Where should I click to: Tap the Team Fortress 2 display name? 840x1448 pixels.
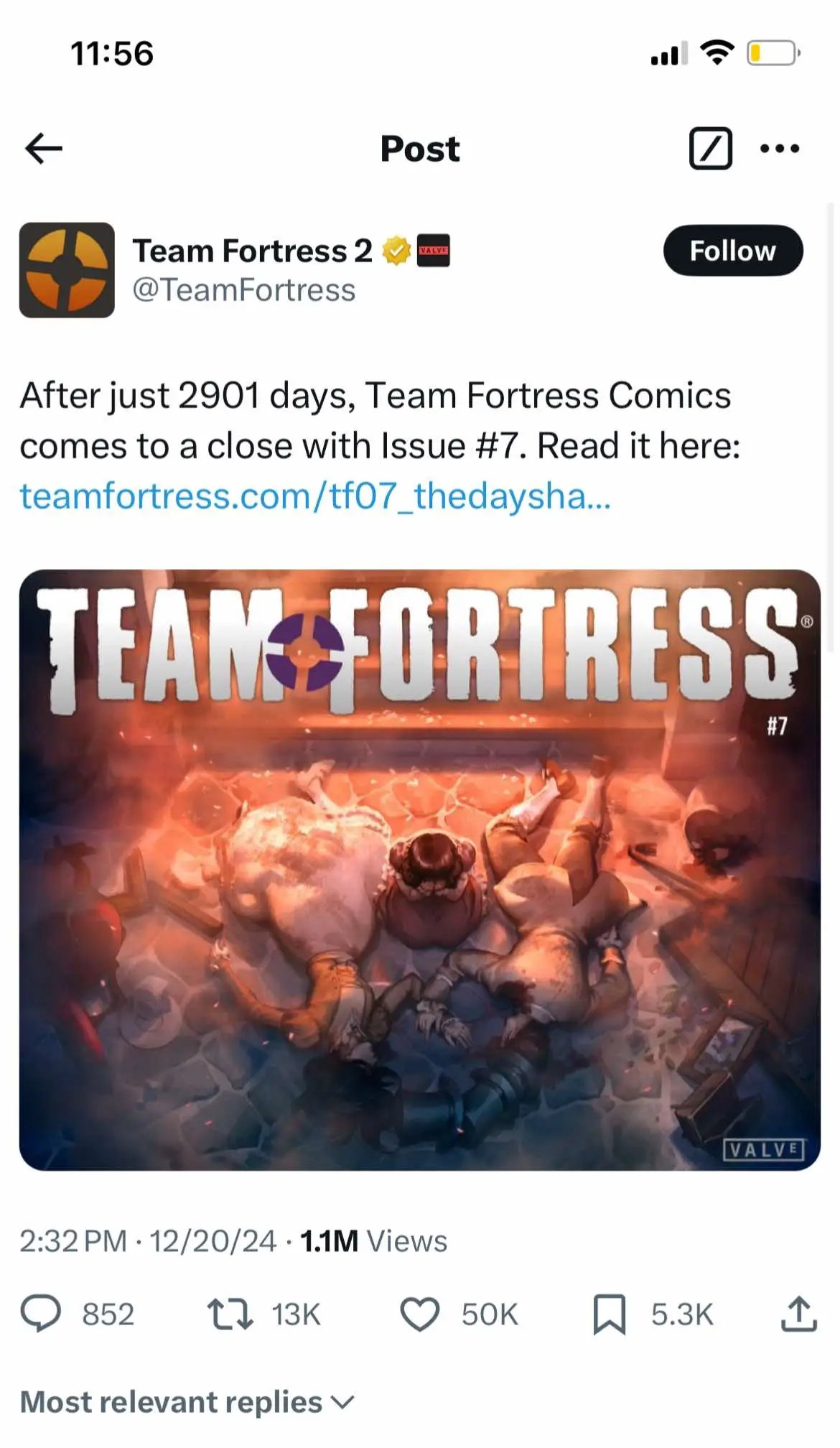tap(252, 251)
